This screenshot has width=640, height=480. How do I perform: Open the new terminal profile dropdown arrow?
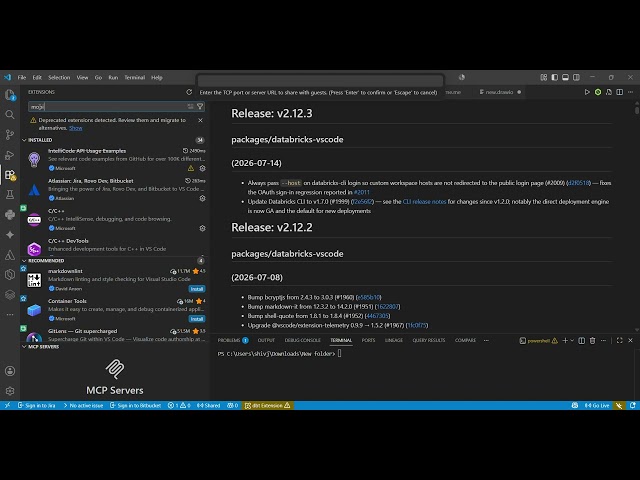pos(572,340)
